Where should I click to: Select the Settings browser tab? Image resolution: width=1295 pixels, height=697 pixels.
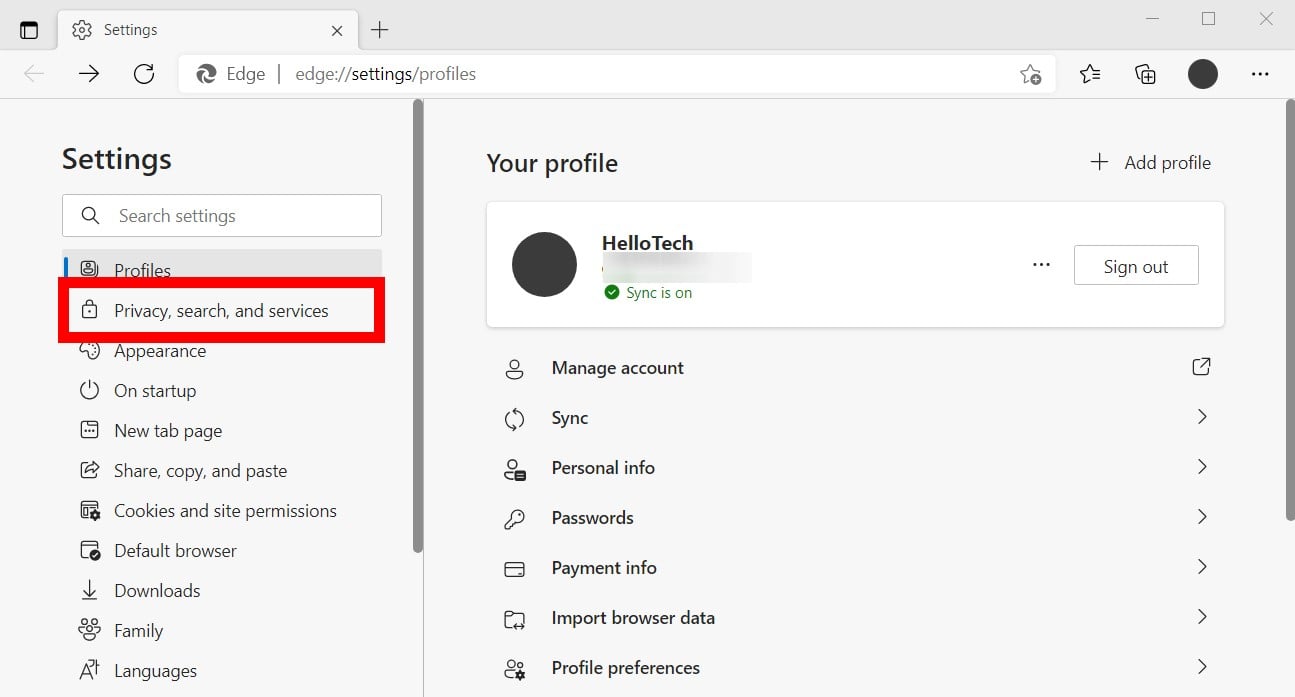tap(207, 30)
